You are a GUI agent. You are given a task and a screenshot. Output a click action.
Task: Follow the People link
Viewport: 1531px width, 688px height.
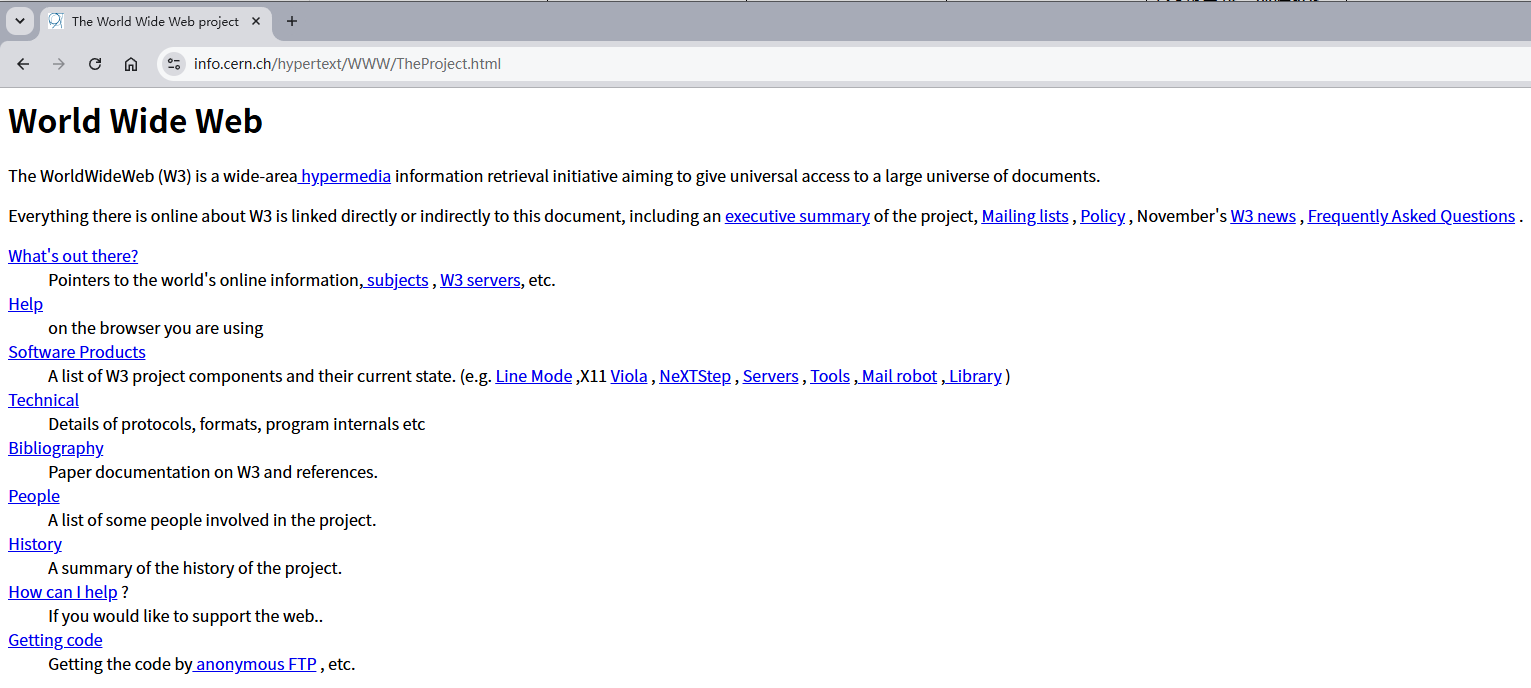coord(34,496)
